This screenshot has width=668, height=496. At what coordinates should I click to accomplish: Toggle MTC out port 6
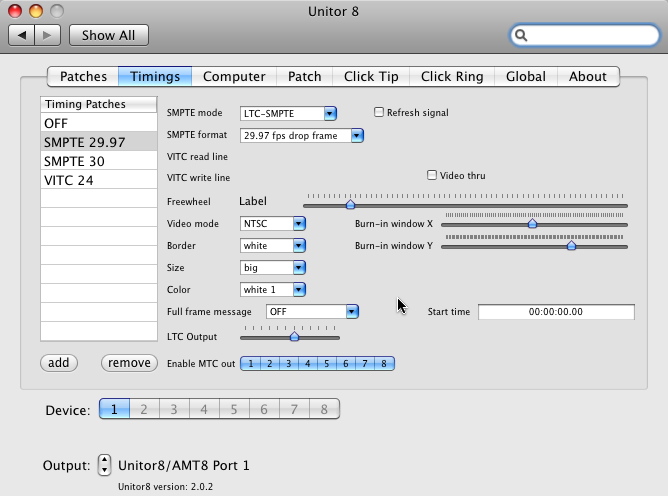click(346, 363)
